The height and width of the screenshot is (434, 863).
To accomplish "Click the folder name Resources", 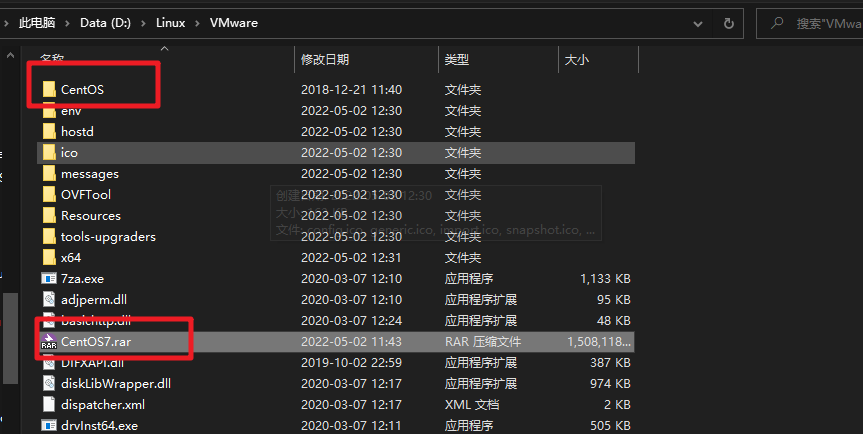I will tap(90, 215).
